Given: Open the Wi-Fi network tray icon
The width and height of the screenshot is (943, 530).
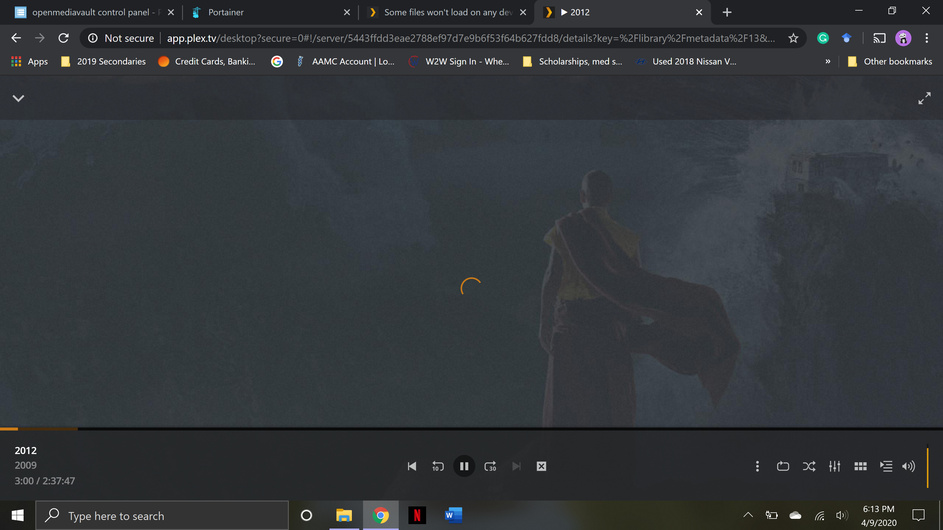Looking at the screenshot, I should click(819, 516).
